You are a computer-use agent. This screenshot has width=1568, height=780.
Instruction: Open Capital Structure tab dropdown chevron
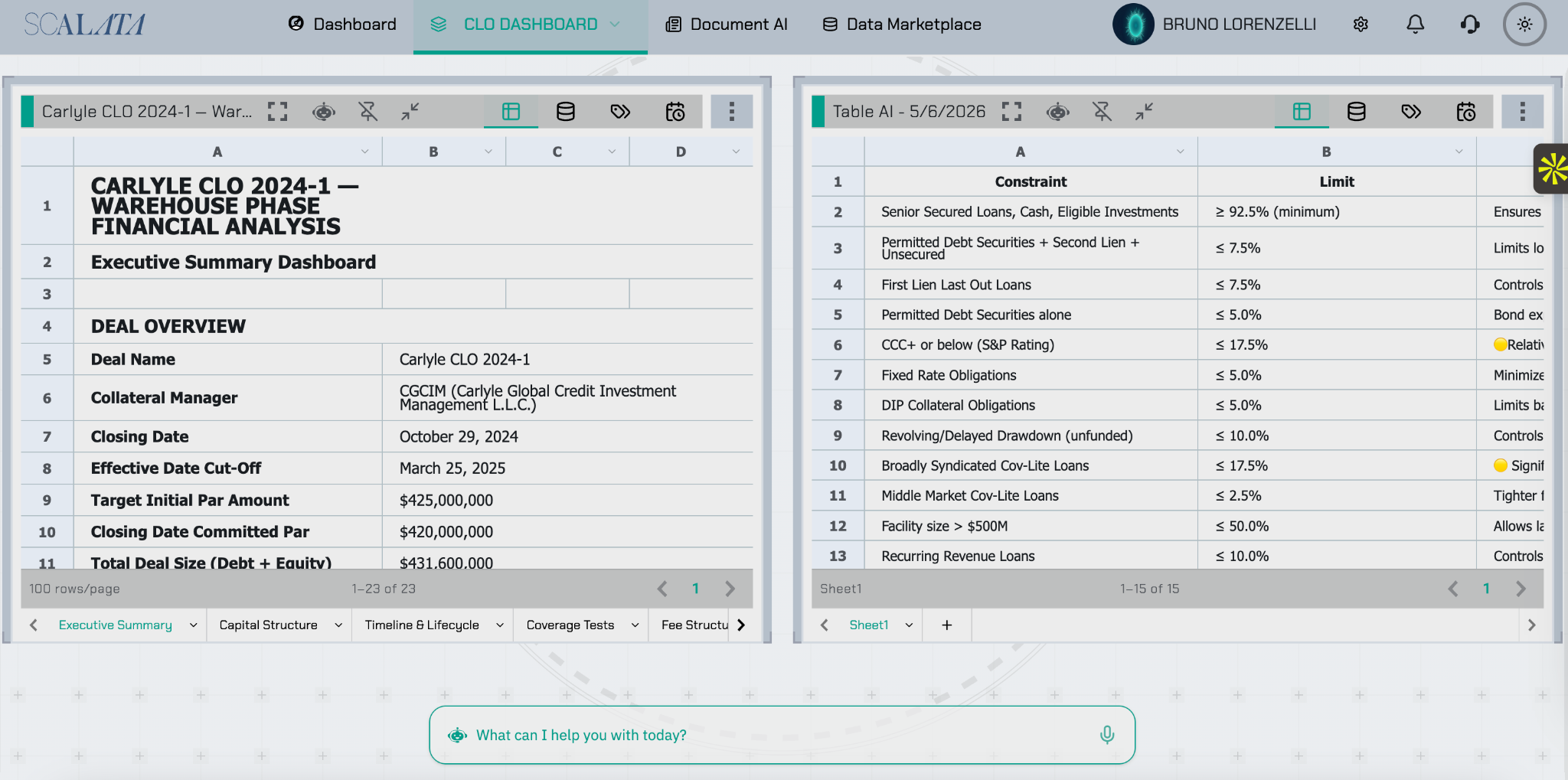pos(338,625)
